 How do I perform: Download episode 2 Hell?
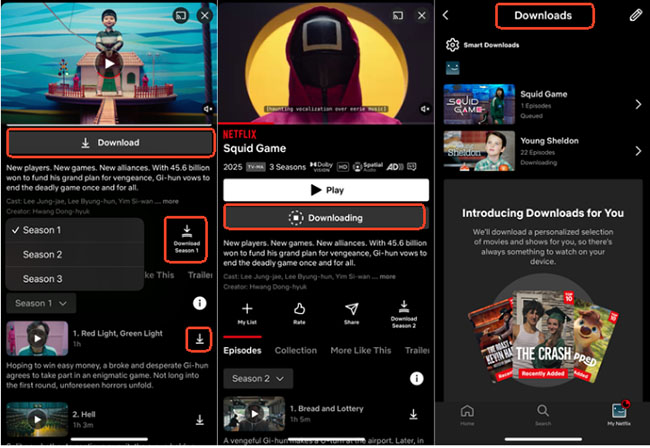coord(199,420)
